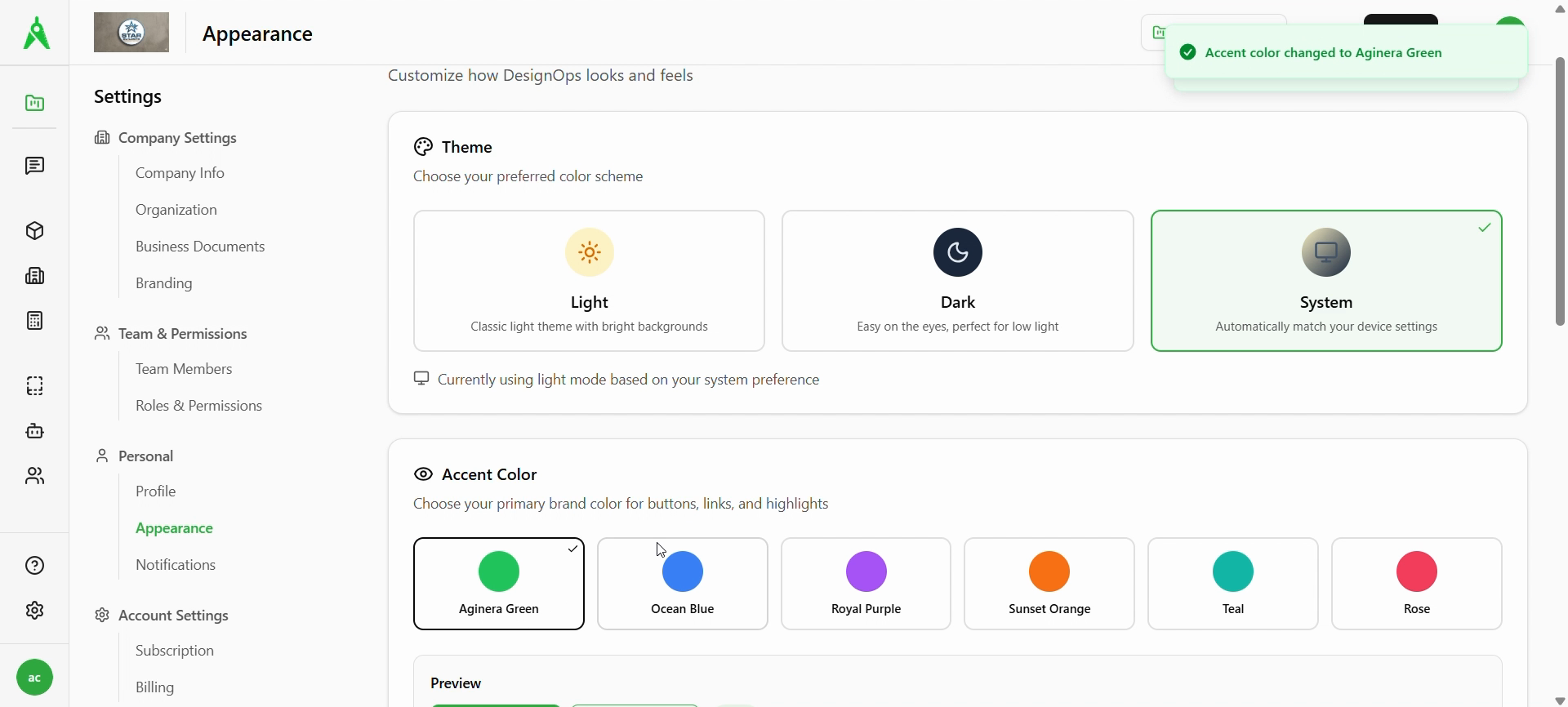Open the users group sidebar icon
The width and height of the screenshot is (1568, 707).
(34, 476)
